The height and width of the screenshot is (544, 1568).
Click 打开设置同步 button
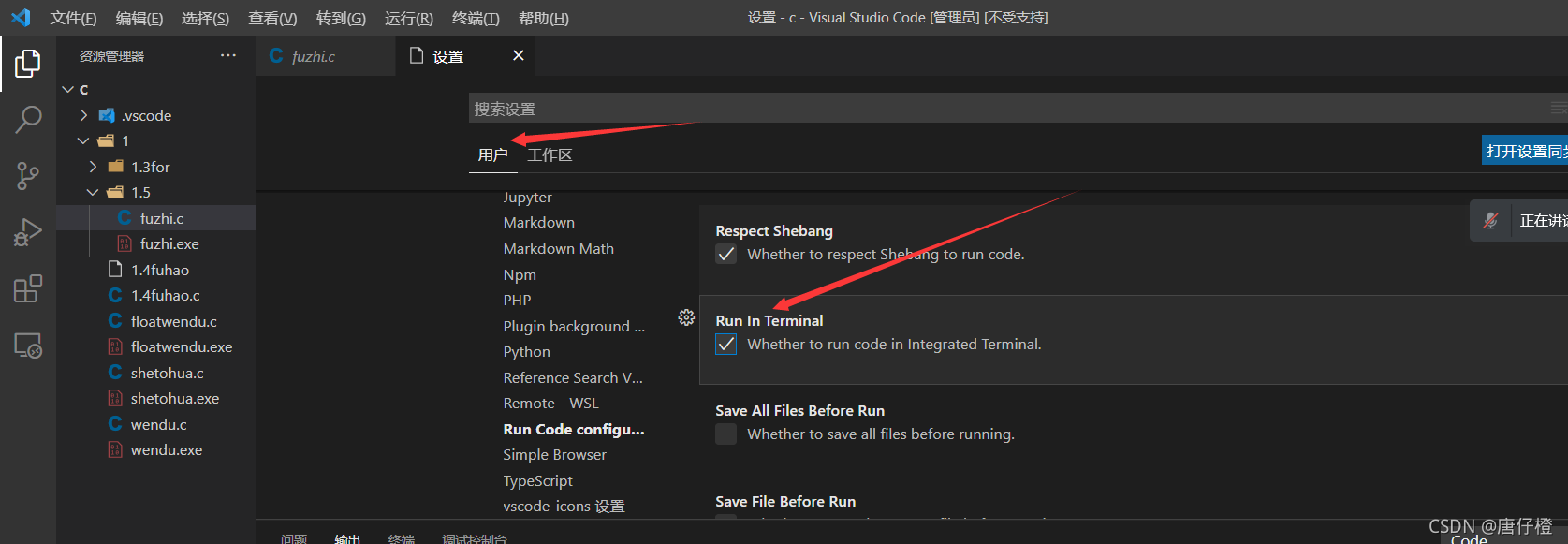coord(1525,151)
